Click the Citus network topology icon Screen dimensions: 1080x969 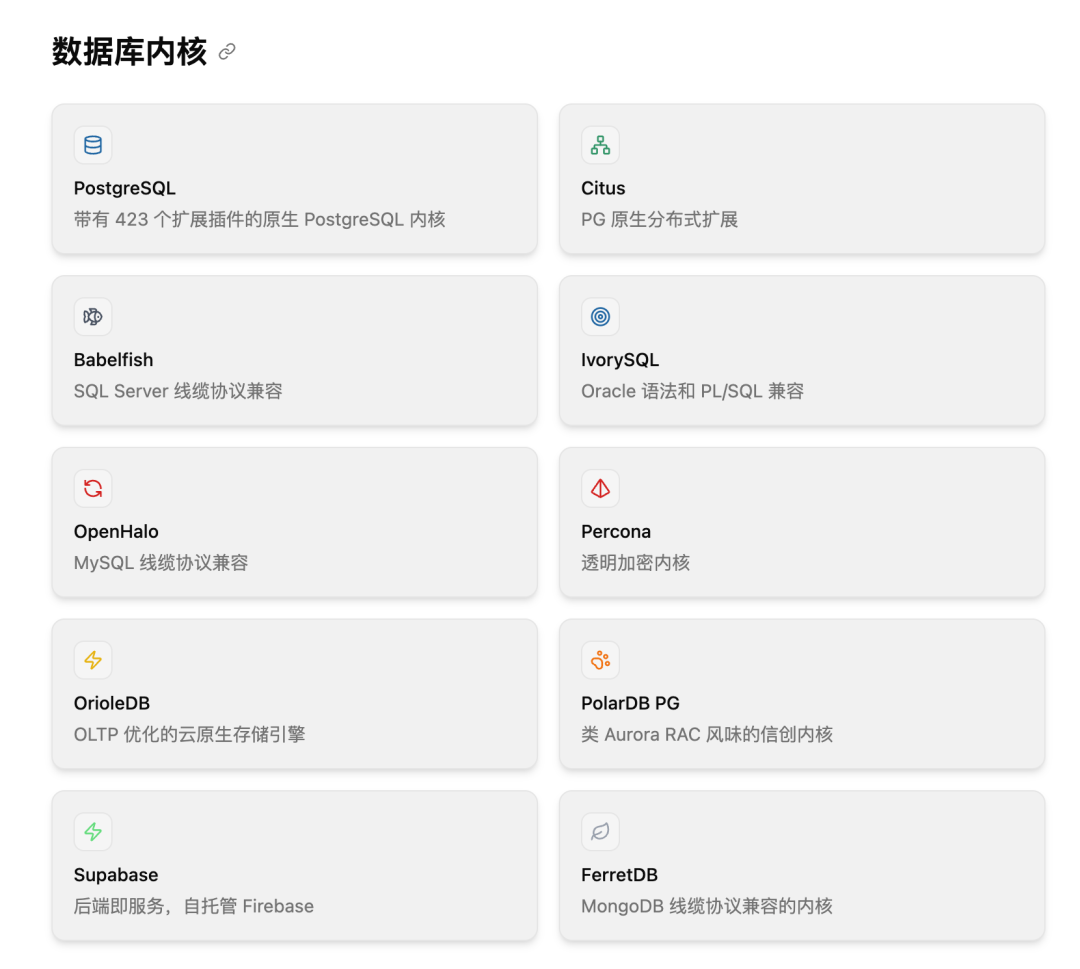[600, 145]
